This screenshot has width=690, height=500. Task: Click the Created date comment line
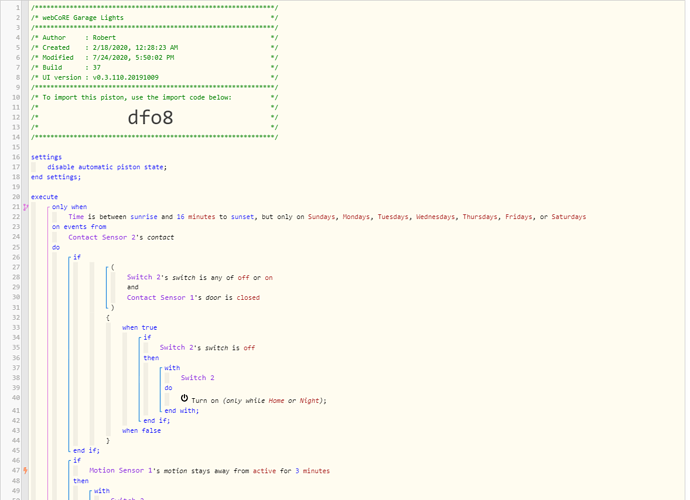click(154, 48)
